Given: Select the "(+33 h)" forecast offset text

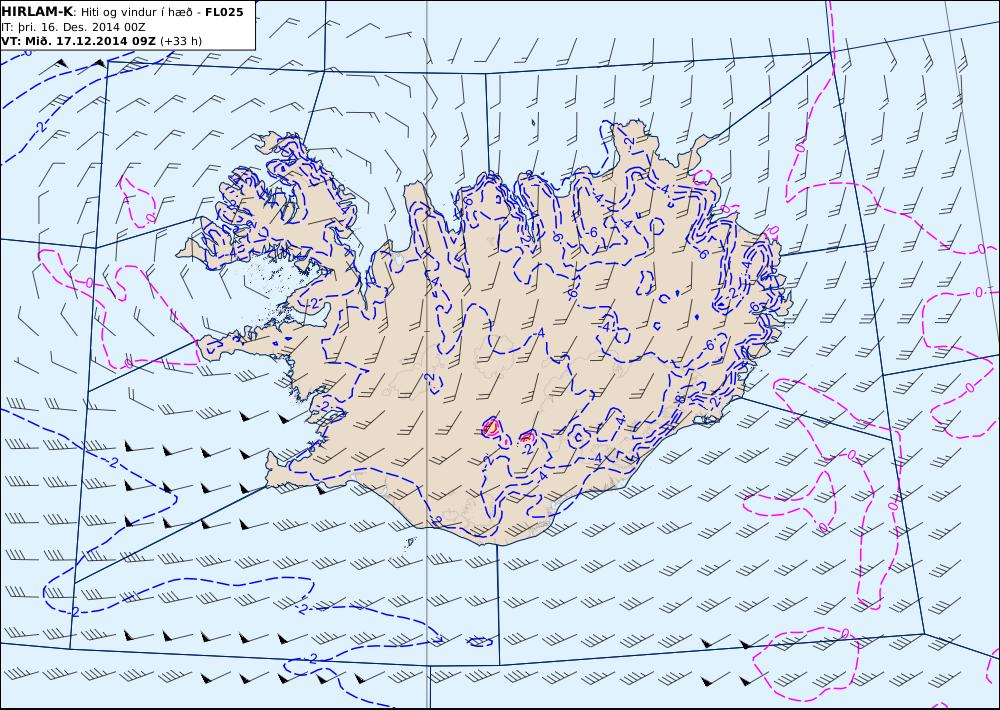Looking at the screenshot, I should (180, 41).
